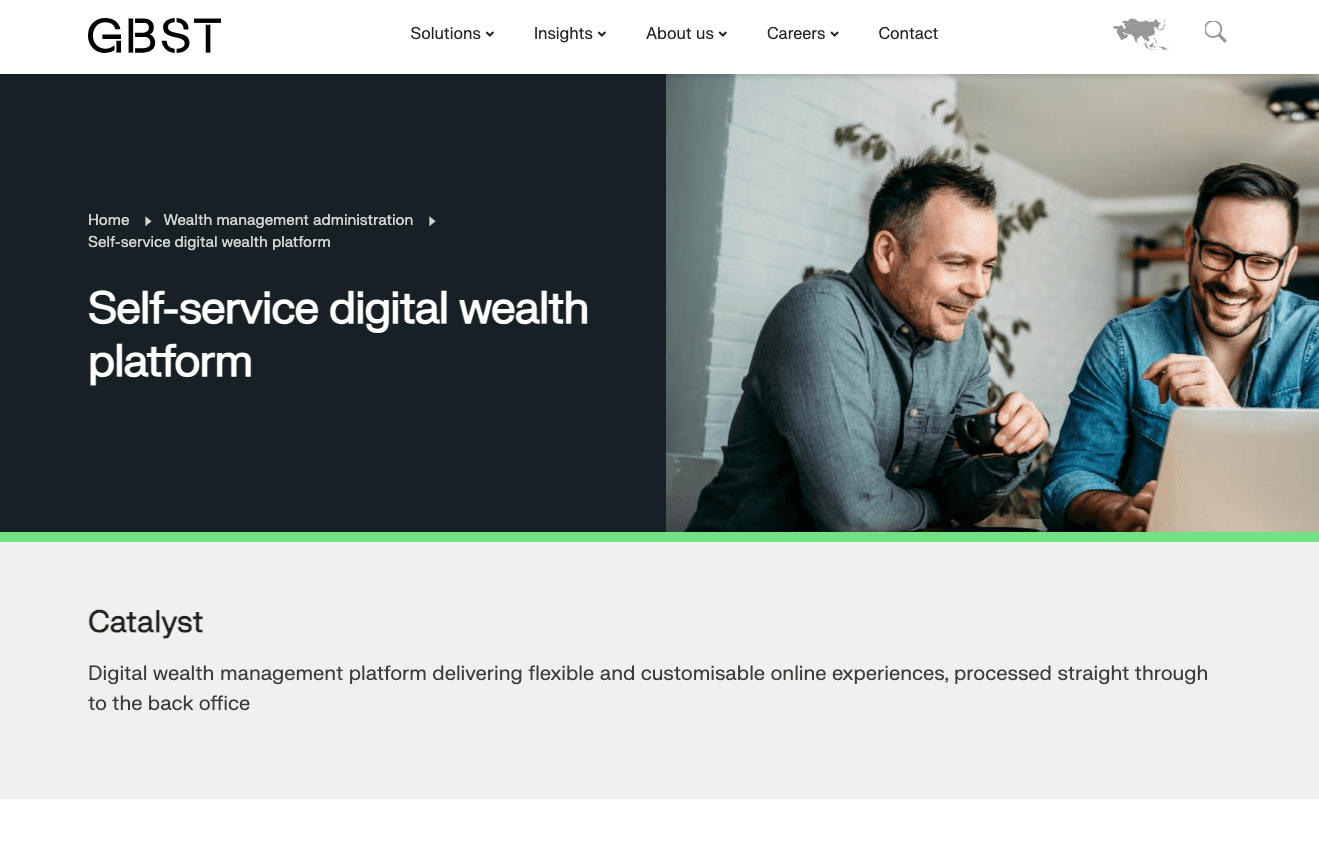1319x862 pixels.
Task: Go to the Contact page
Action: [x=908, y=33]
